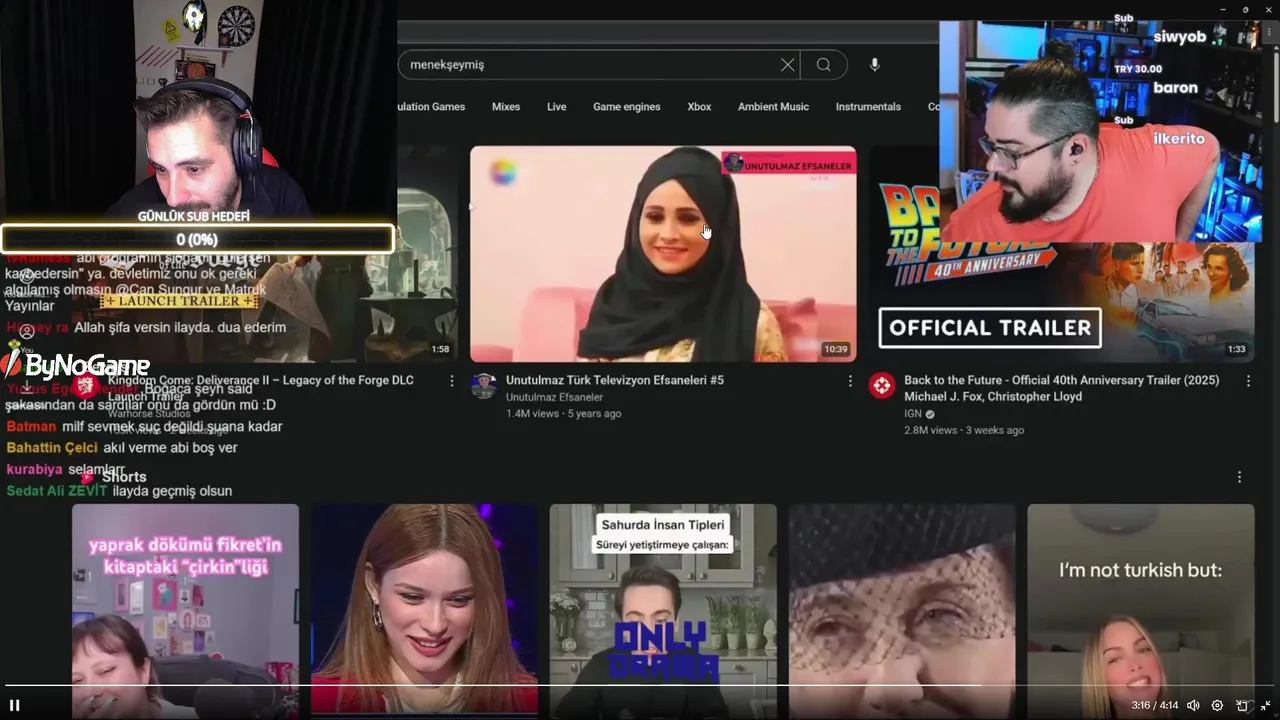Click the kurabiya selamlar chat message
Screen dimensions: 1280x720
click(x=66, y=469)
